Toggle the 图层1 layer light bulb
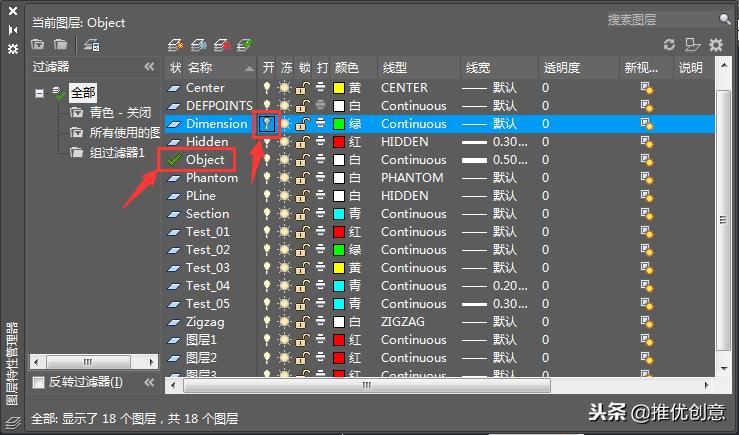 [x=267, y=340]
